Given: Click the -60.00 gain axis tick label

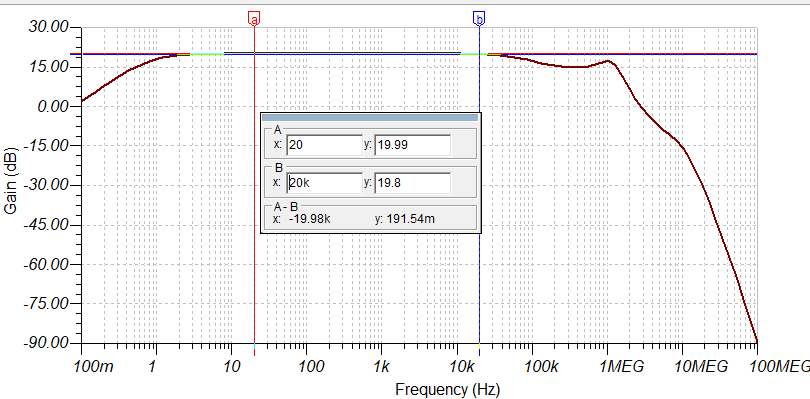Looking at the screenshot, I should pos(46,264).
